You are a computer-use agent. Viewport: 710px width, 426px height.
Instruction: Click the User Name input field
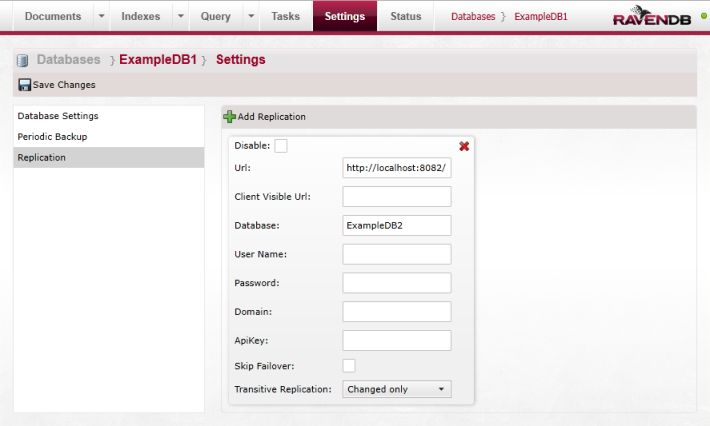397,254
